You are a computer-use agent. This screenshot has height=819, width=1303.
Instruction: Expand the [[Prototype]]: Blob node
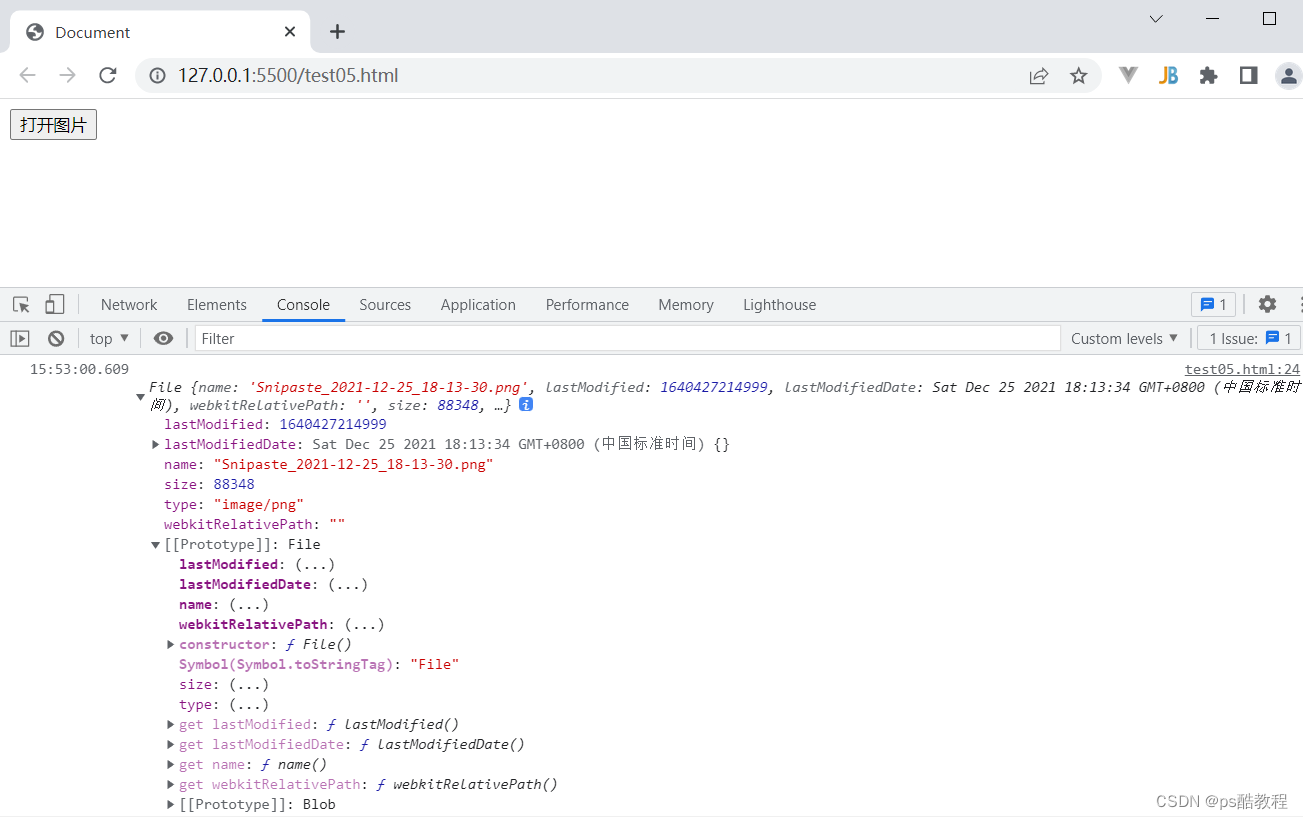point(170,805)
